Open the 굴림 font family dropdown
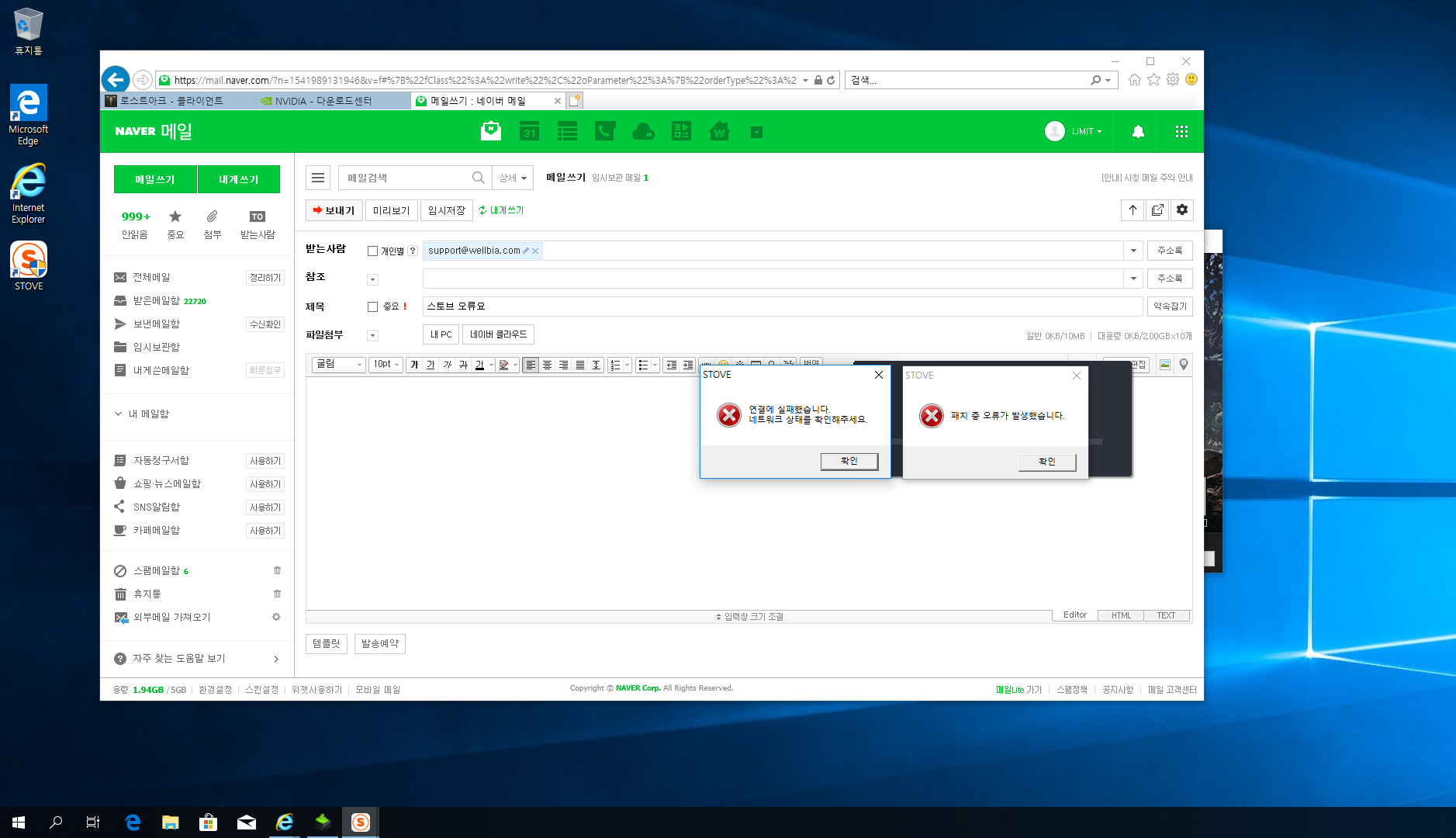 (339, 365)
